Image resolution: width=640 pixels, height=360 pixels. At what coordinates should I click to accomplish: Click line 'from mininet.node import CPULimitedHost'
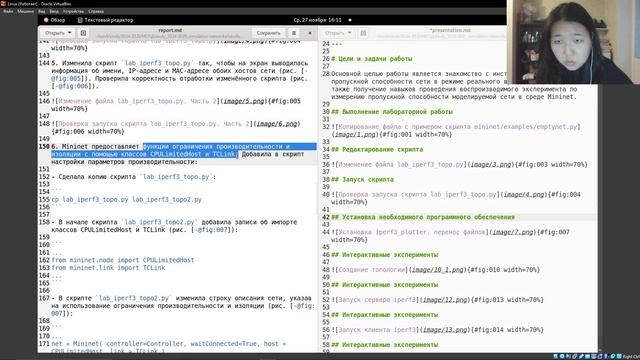(x=123, y=260)
